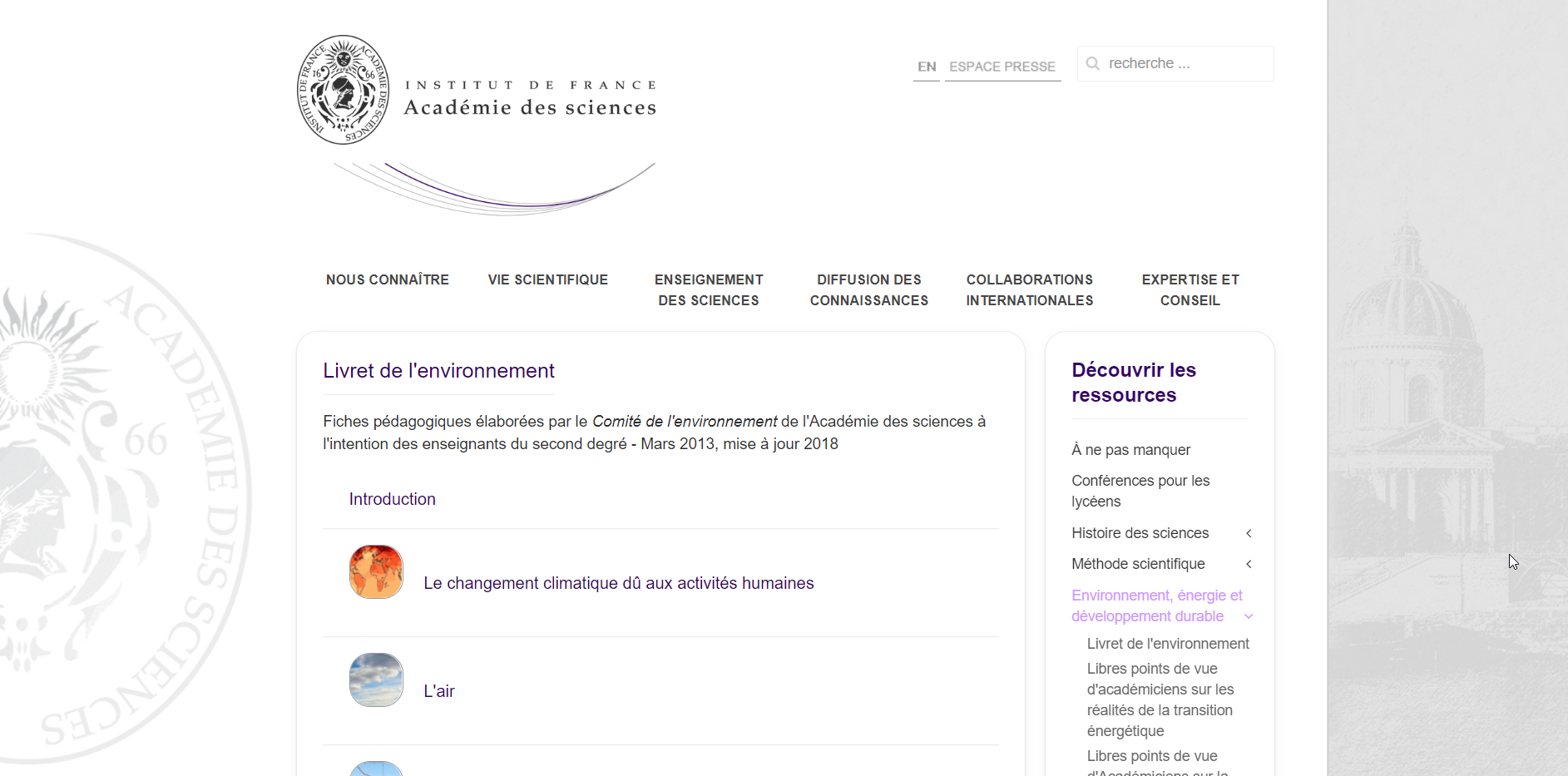Switch the site language to EN

(927, 67)
